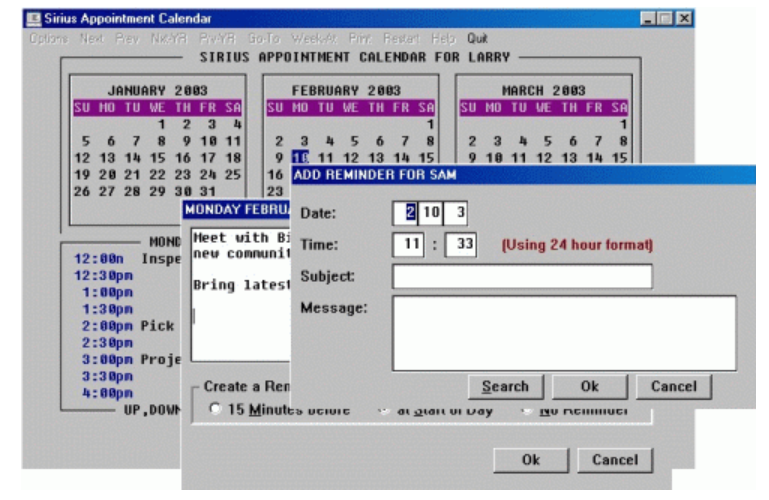This screenshot has height=500, width=769.
Task: Click inside the Message text area
Action: (x=564, y=333)
